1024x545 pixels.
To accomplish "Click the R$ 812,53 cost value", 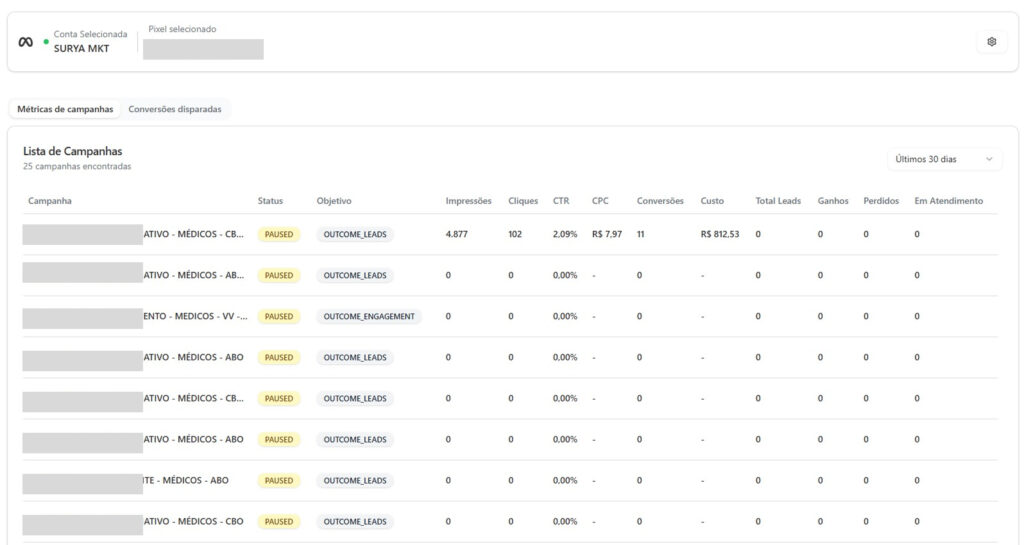I will (x=720, y=235).
